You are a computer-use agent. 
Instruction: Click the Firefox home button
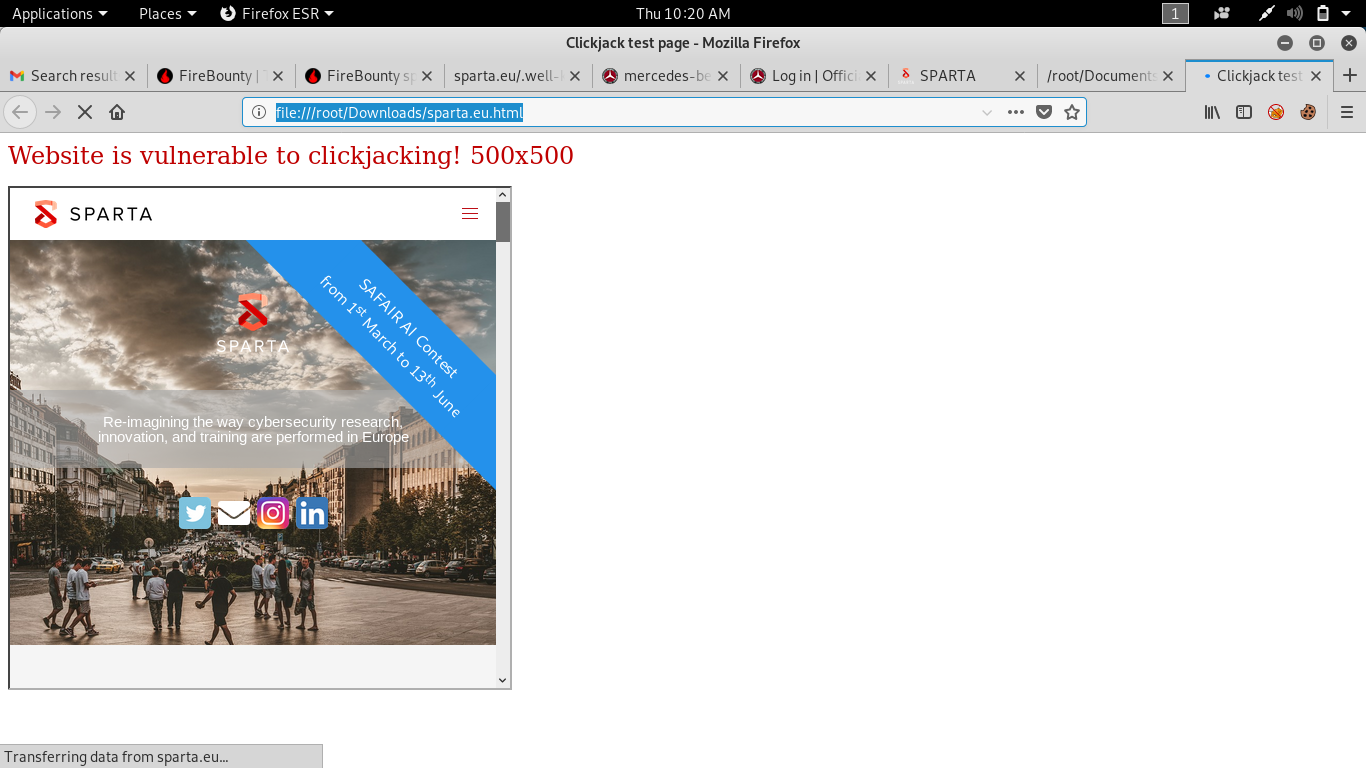(x=117, y=112)
